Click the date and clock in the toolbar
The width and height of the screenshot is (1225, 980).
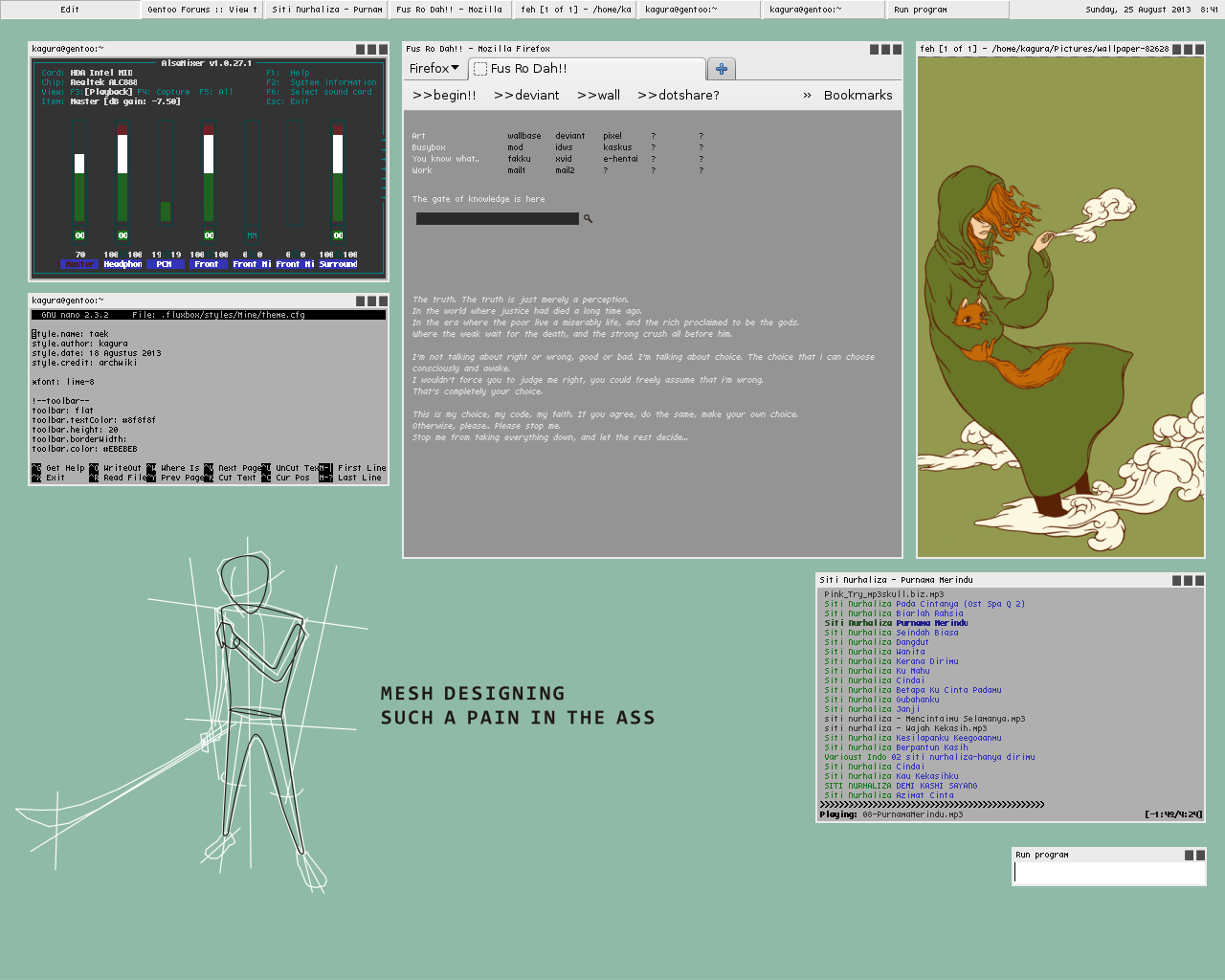pos(1151,10)
